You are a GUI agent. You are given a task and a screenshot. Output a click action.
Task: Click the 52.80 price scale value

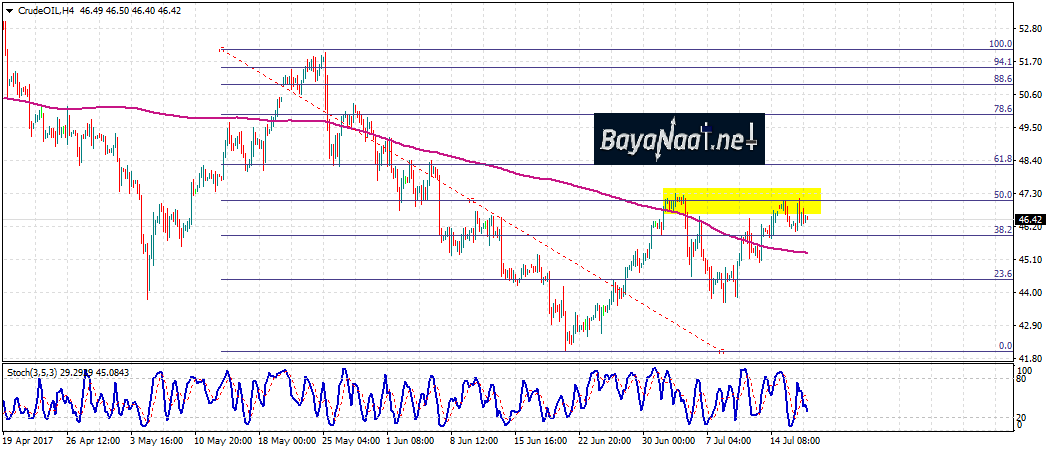click(x=1030, y=29)
